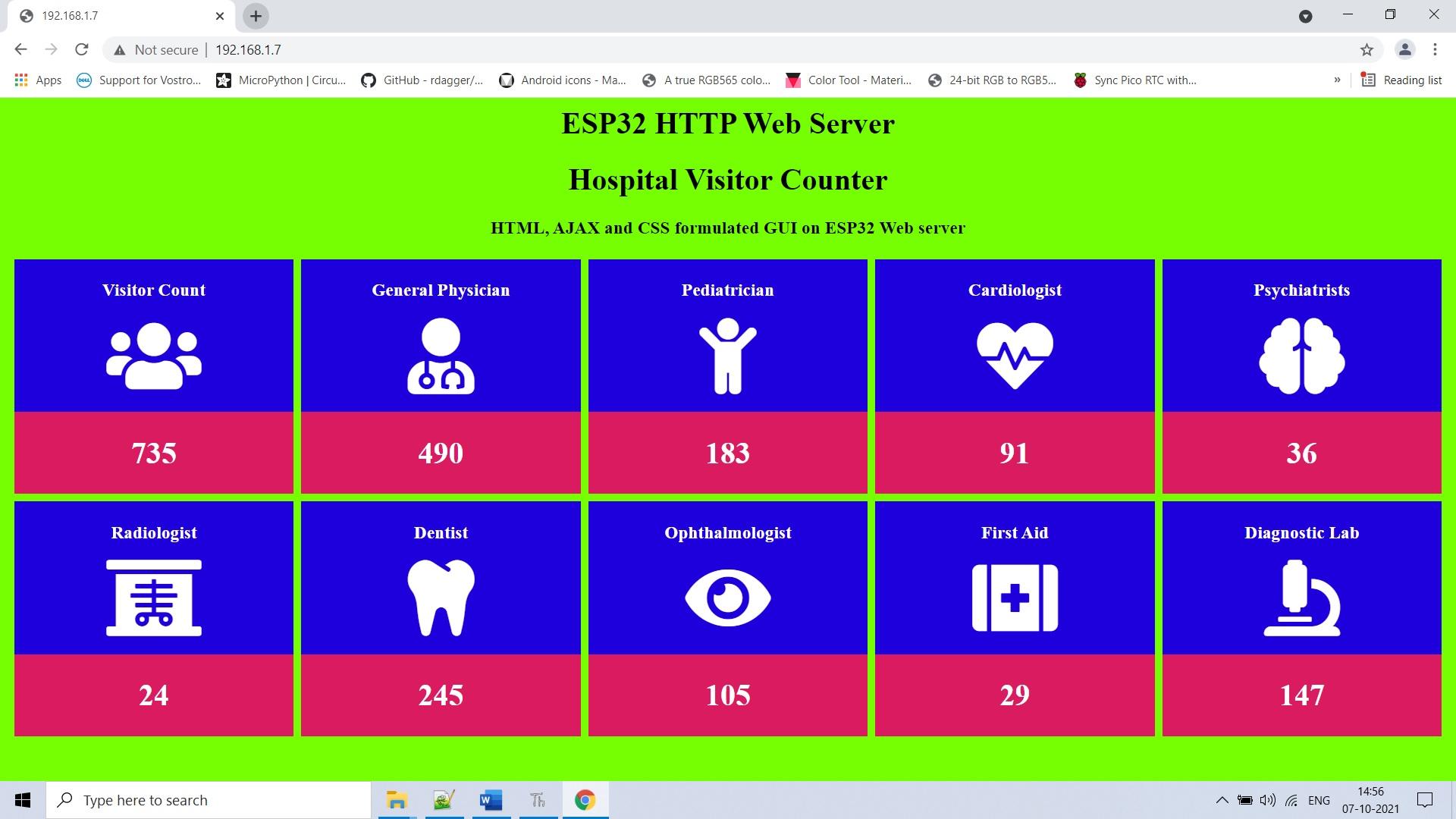Click the Hospital Visitor Counter title text
This screenshot has height=819, width=1456.
(727, 179)
